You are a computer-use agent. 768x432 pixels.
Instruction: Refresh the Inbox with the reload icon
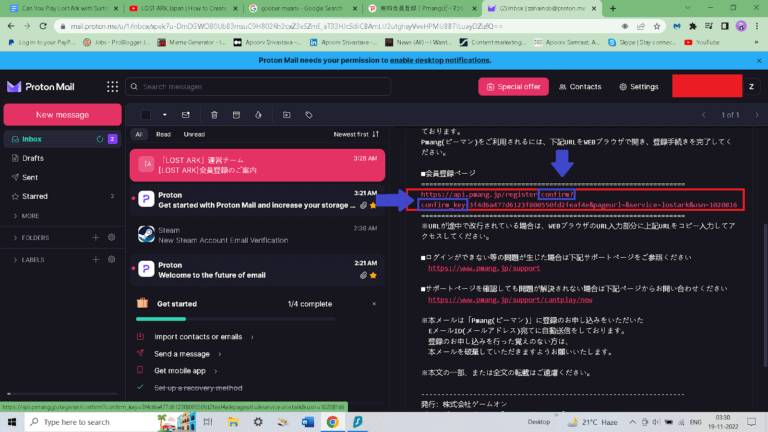[x=99, y=139]
